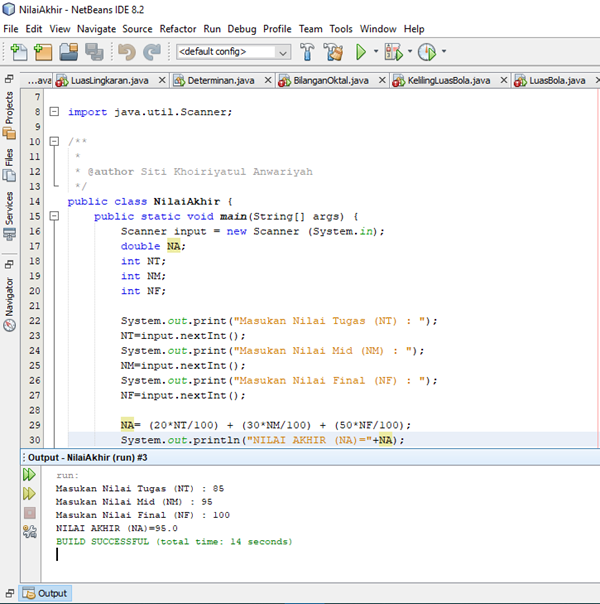This screenshot has height=604, width=600.
Task: Re-run the program from Output panel
Action: coord(29,475)
